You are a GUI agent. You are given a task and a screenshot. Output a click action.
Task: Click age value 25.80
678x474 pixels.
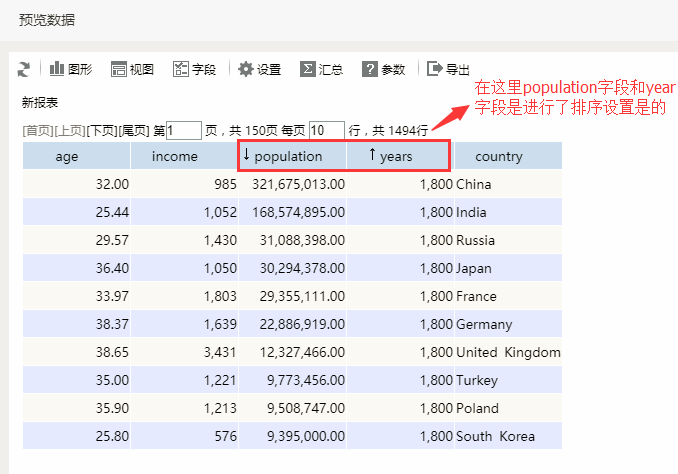pos(112,436)
